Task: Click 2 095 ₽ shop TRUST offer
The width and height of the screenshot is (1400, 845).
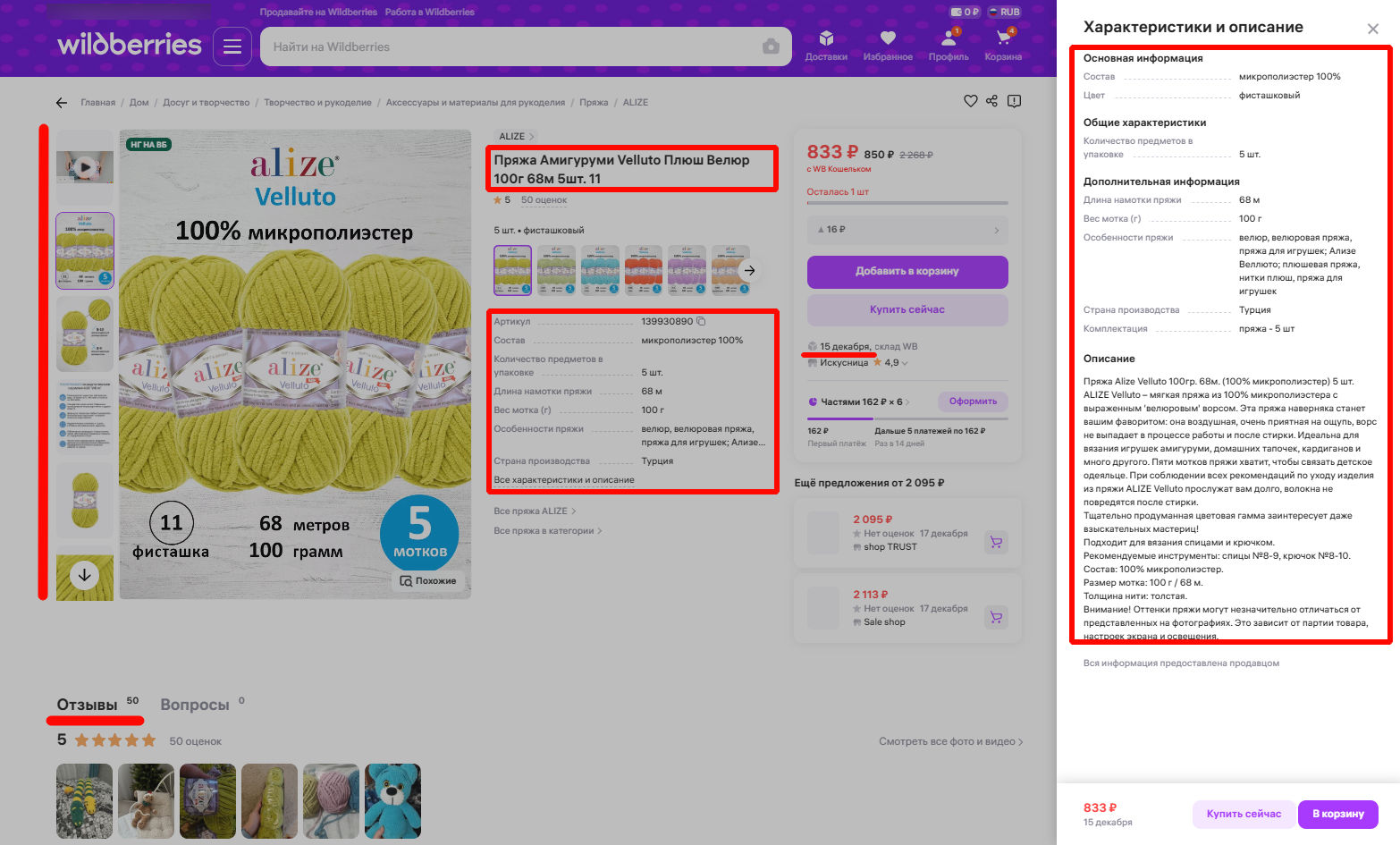Action: pyautogui.click(x=907, y=534)
